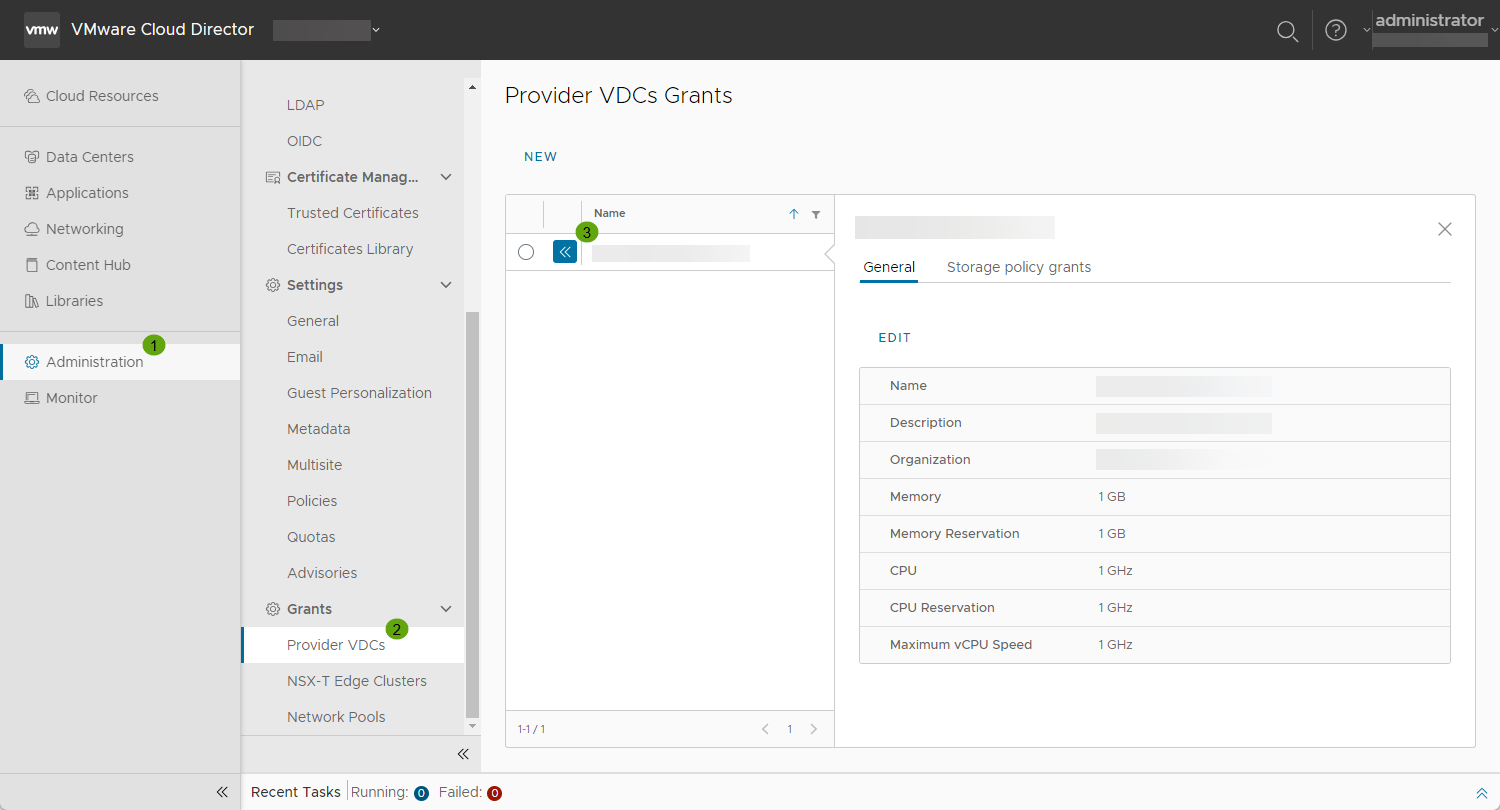The height and width of the screenshot is (810, 1500).
Task: Collapse the Settings section chevron
Action: (446, 285)
